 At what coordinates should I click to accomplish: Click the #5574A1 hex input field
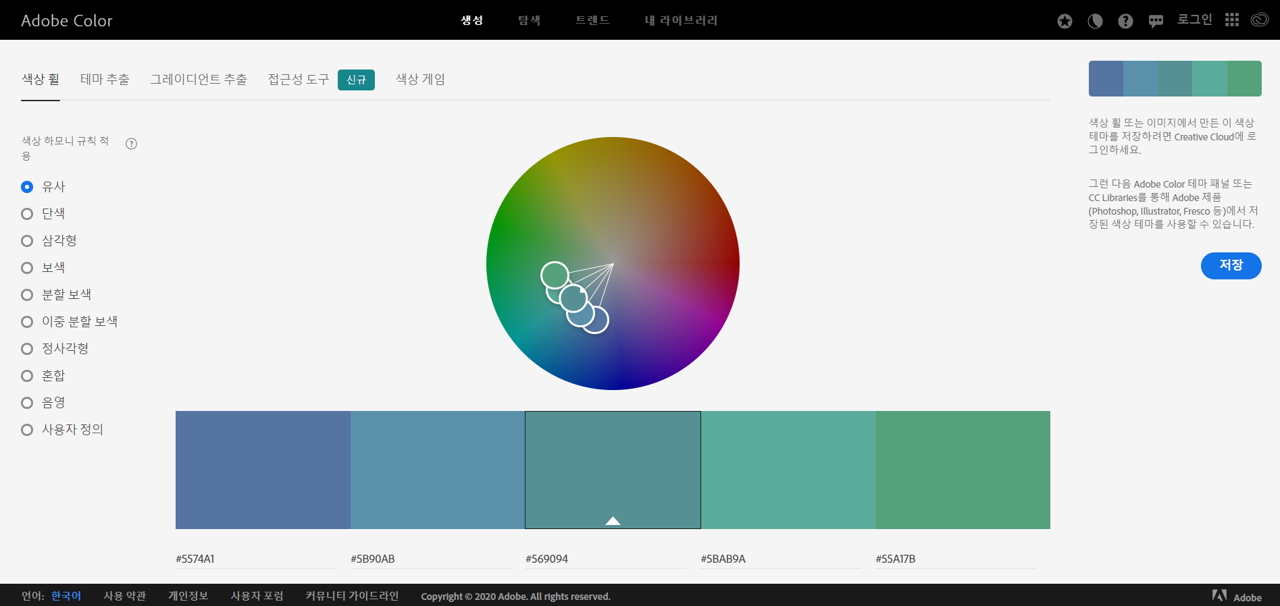pos(256,559)
